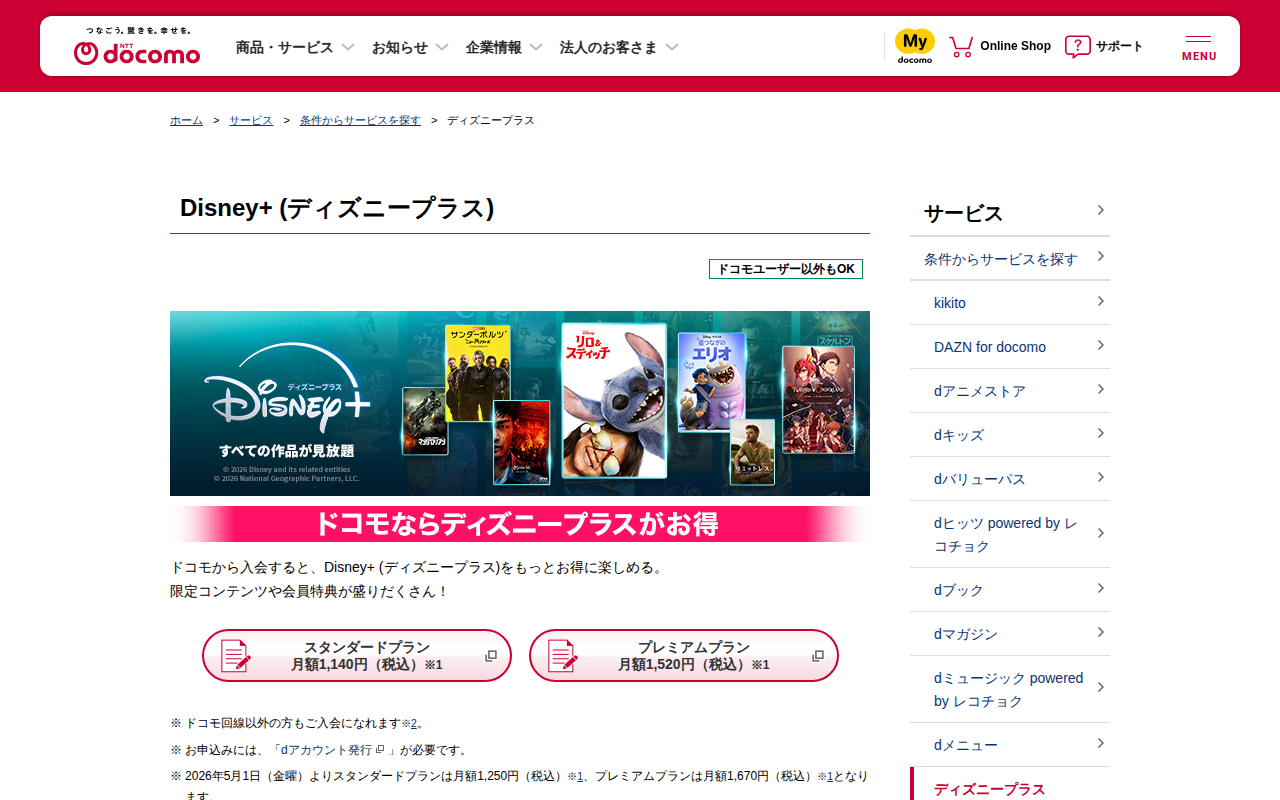
Task: Click the chevron next to dメニュー
Action: [x=1100, y=743]
